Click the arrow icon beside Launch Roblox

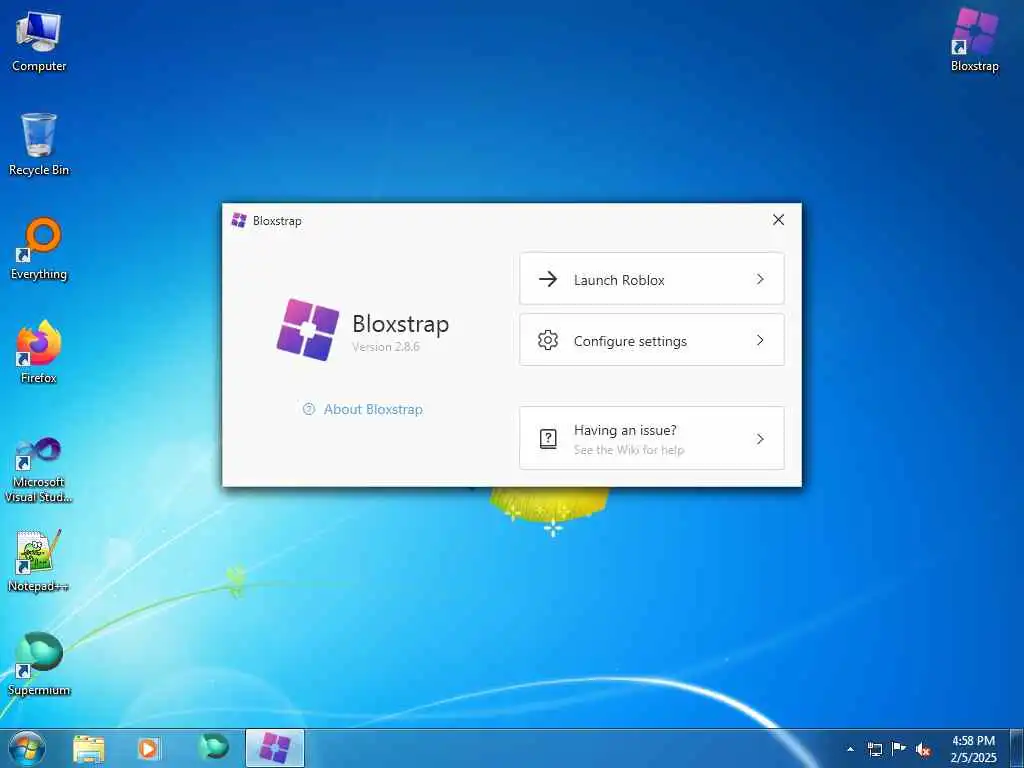(548, 280)
